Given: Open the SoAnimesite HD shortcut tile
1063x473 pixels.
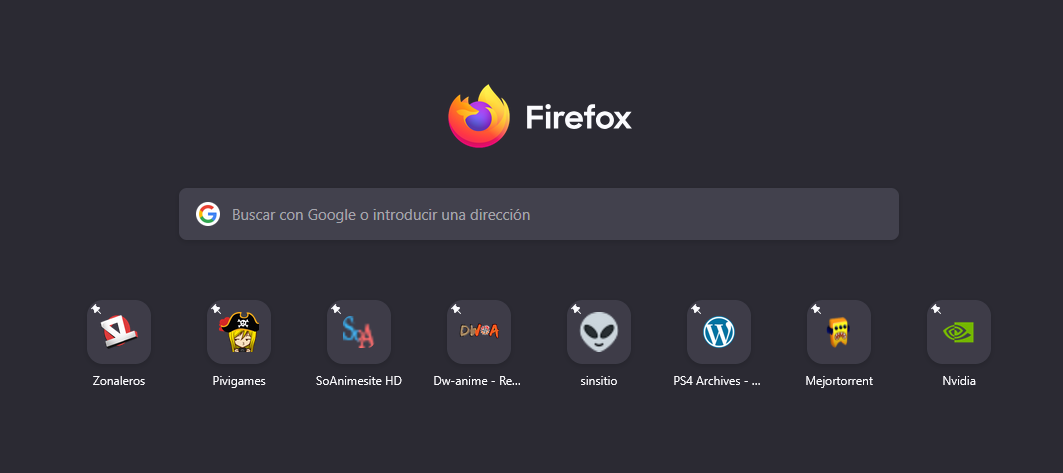Looking at the screenshot, I should pos(359,332).
